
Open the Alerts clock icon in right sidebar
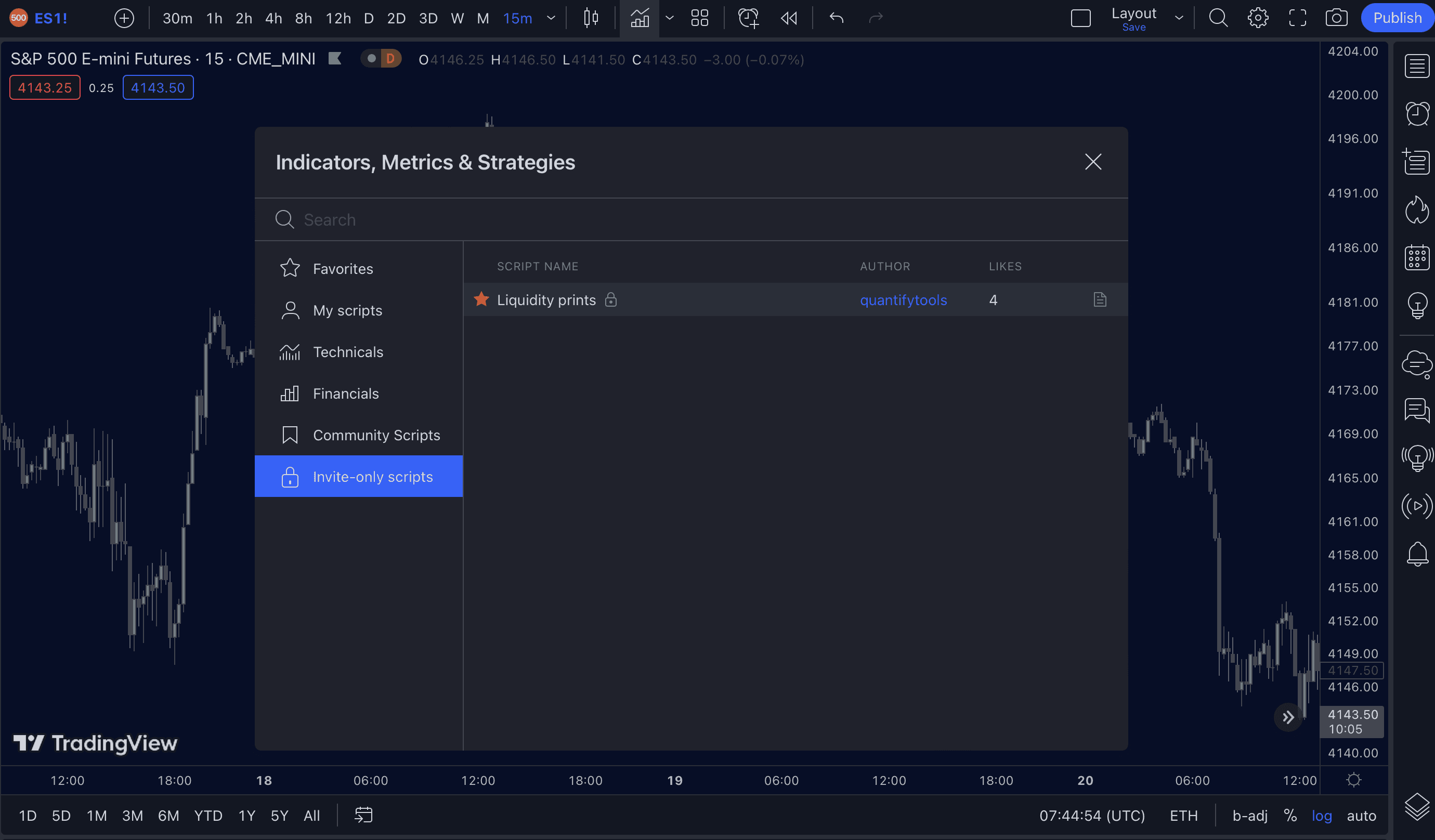pyautogui.click(x=1417, y=114)
